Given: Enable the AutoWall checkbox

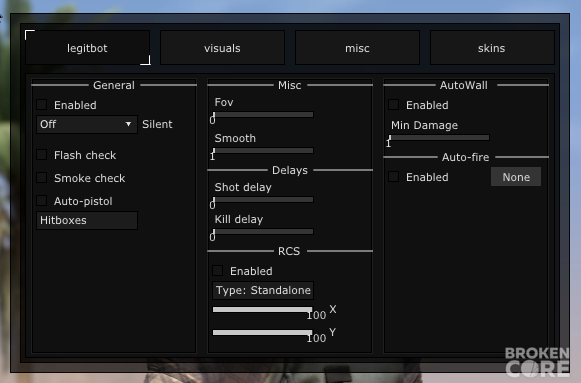Looking at the screenshot, I should (x=394, y=105).
